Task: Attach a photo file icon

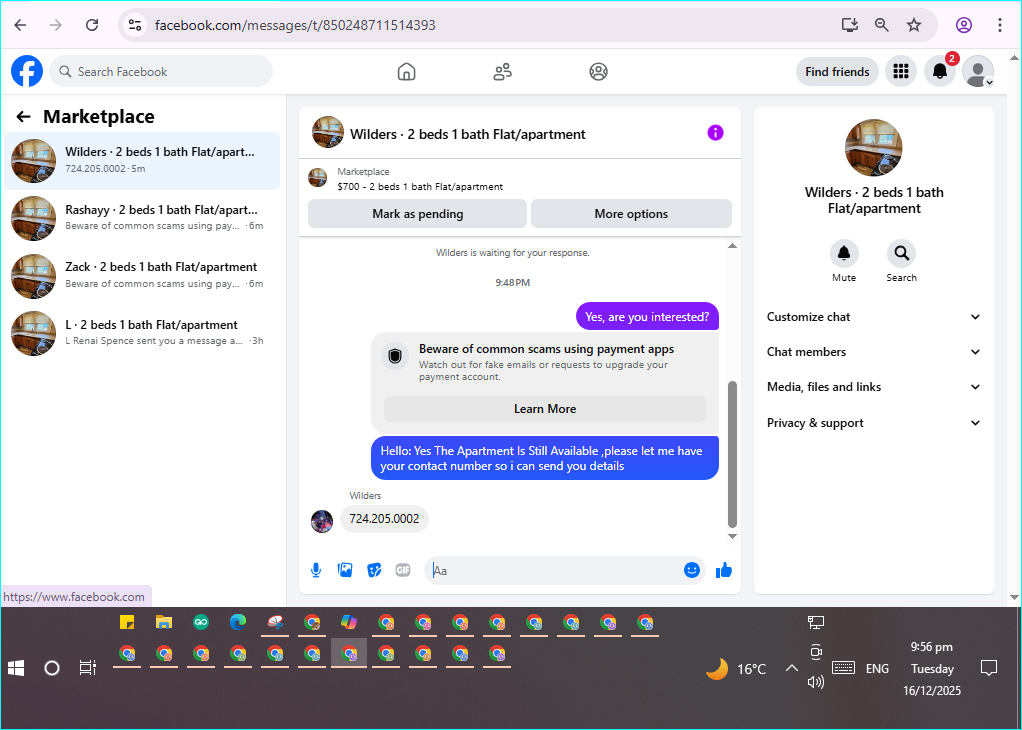Action: pos(345,570)
